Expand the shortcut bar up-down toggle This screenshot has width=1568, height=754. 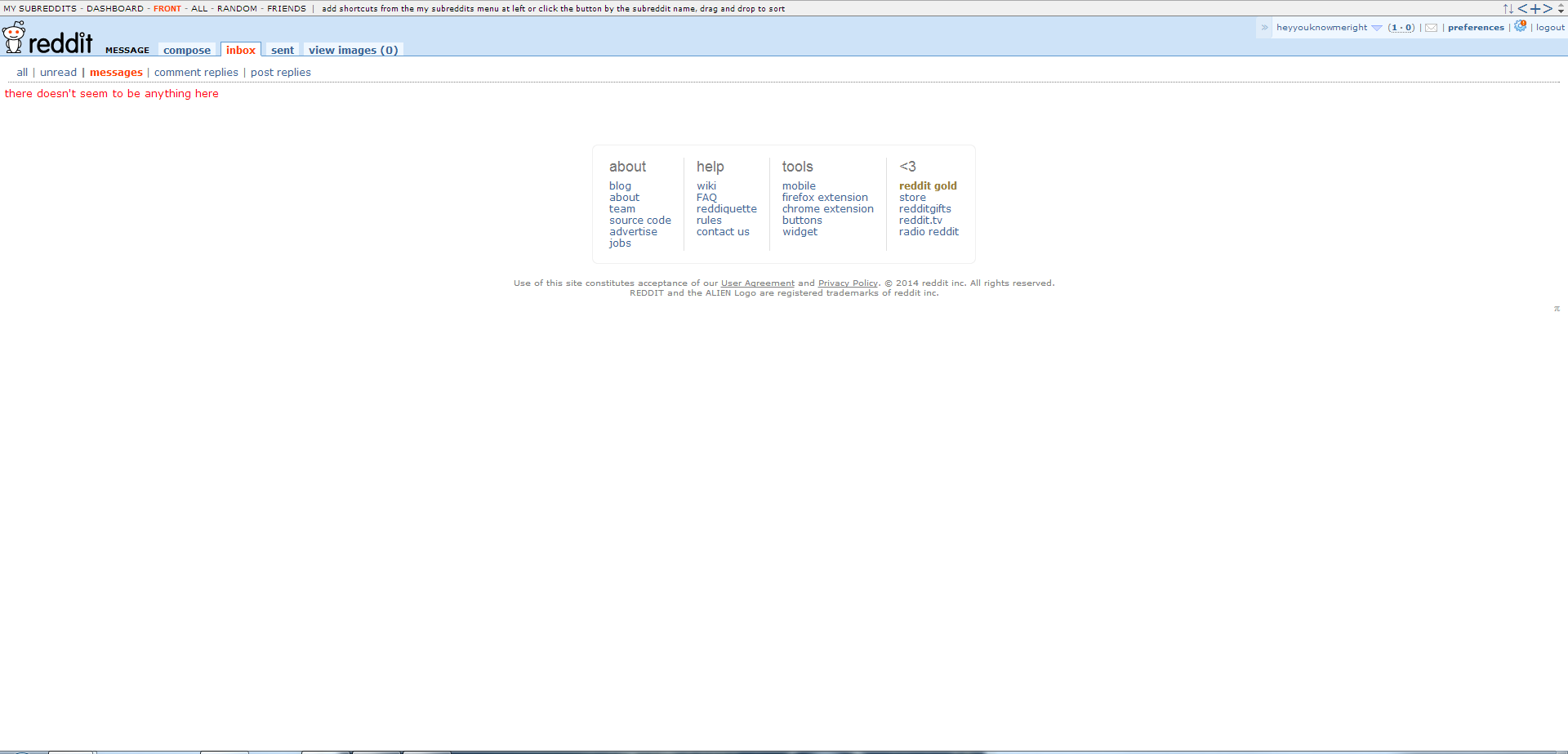pyautogui.click(x=1561, y=9)
